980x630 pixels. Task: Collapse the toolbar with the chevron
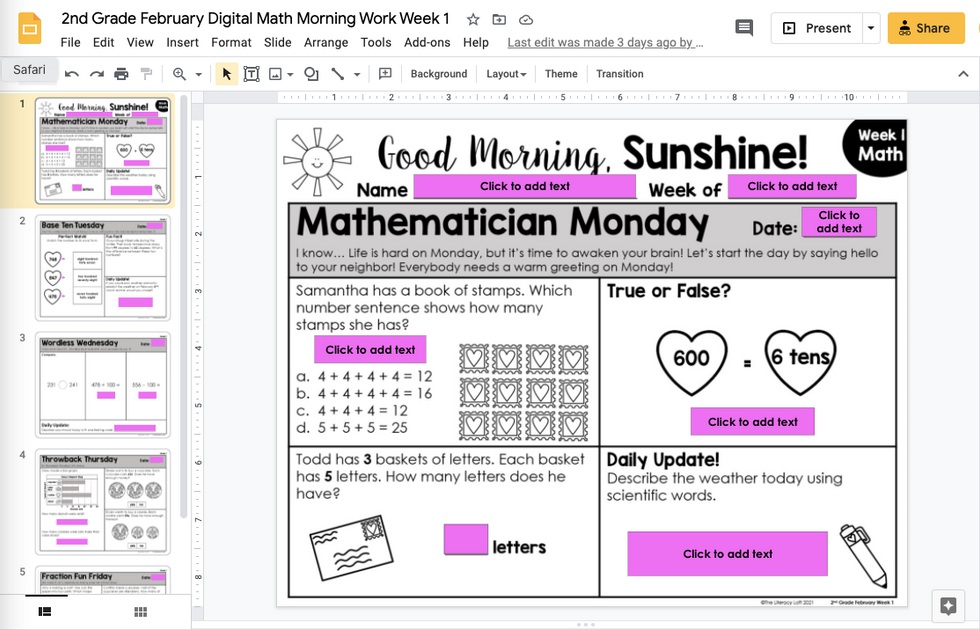tap(962, 73)
